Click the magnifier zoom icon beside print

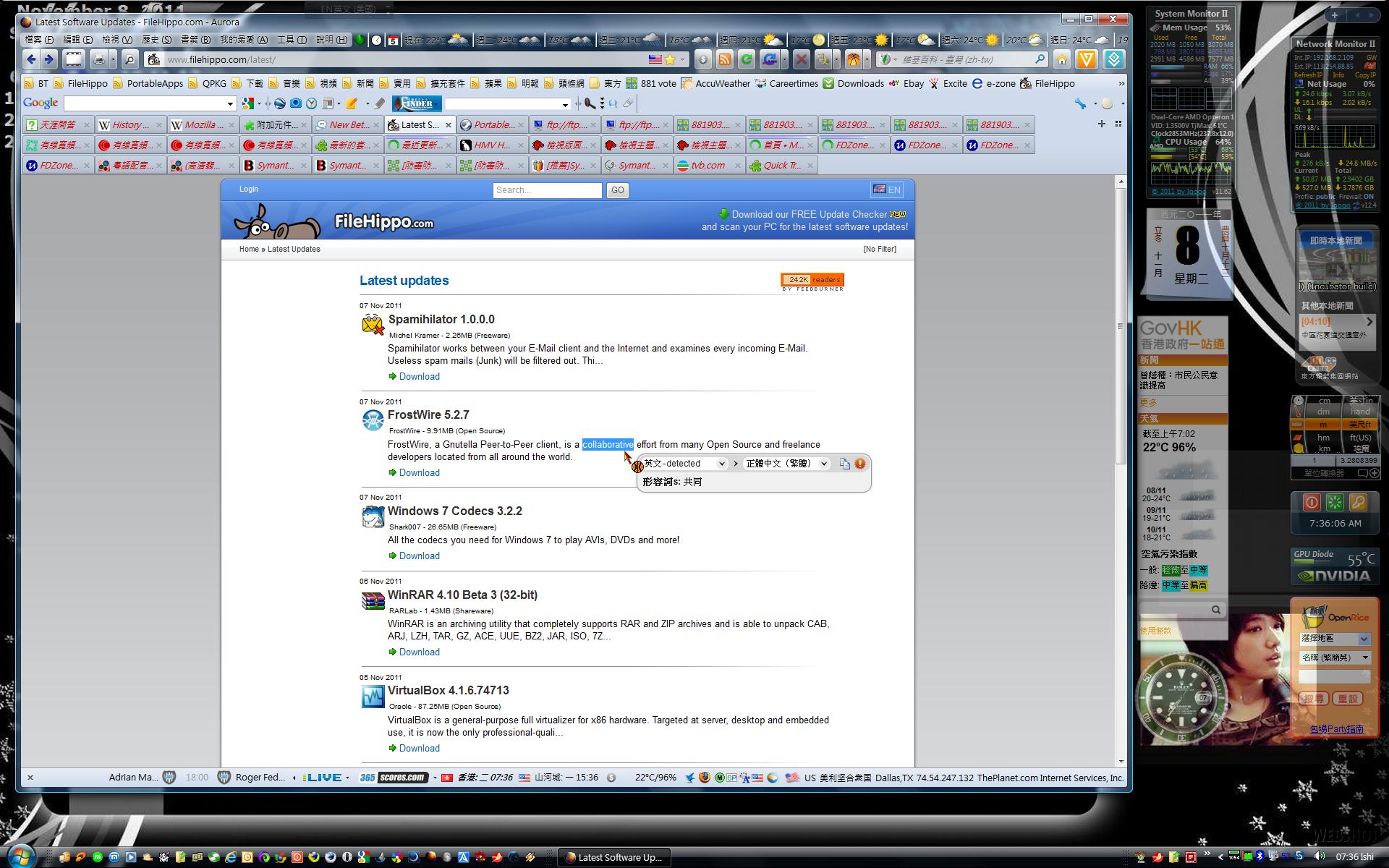(x=129, y=59)
